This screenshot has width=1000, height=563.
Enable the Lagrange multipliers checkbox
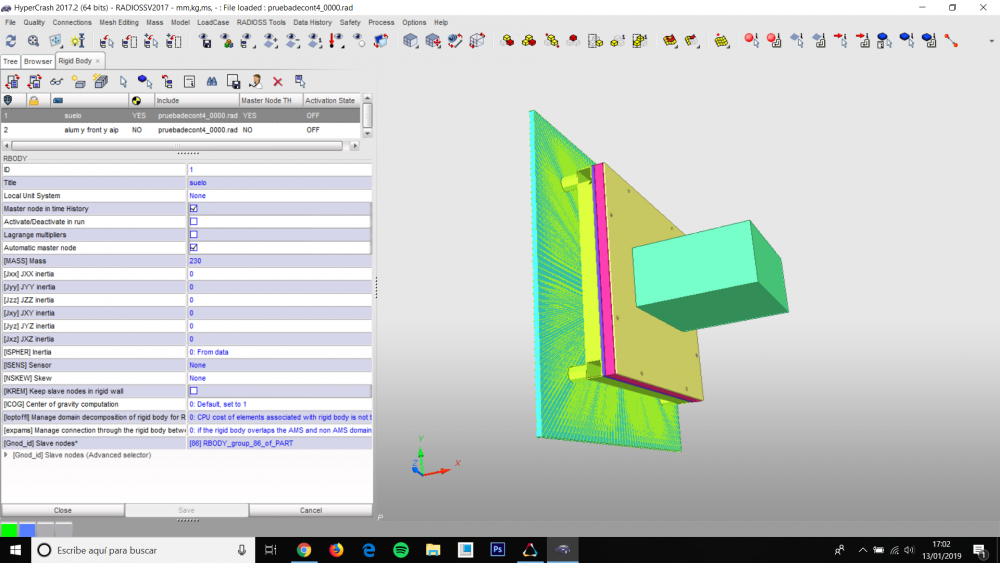pyautogui.click(x=194, y=235)
